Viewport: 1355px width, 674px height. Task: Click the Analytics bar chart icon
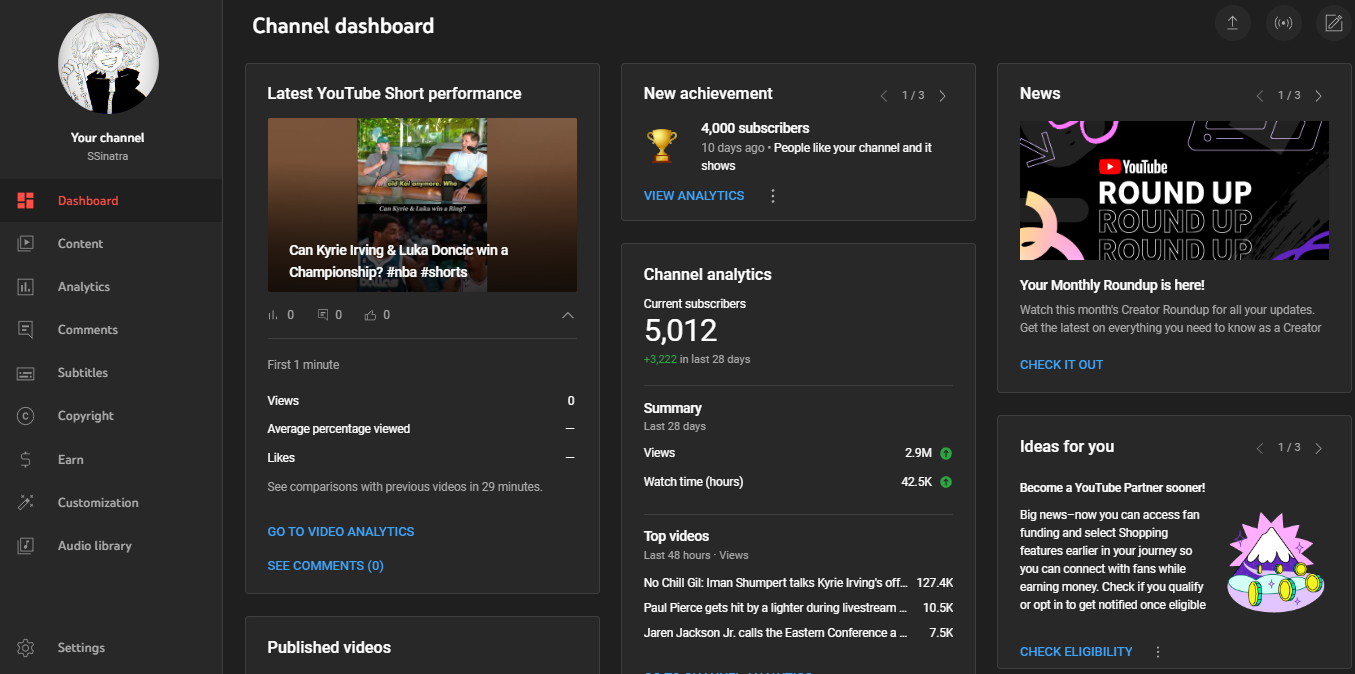26,287
